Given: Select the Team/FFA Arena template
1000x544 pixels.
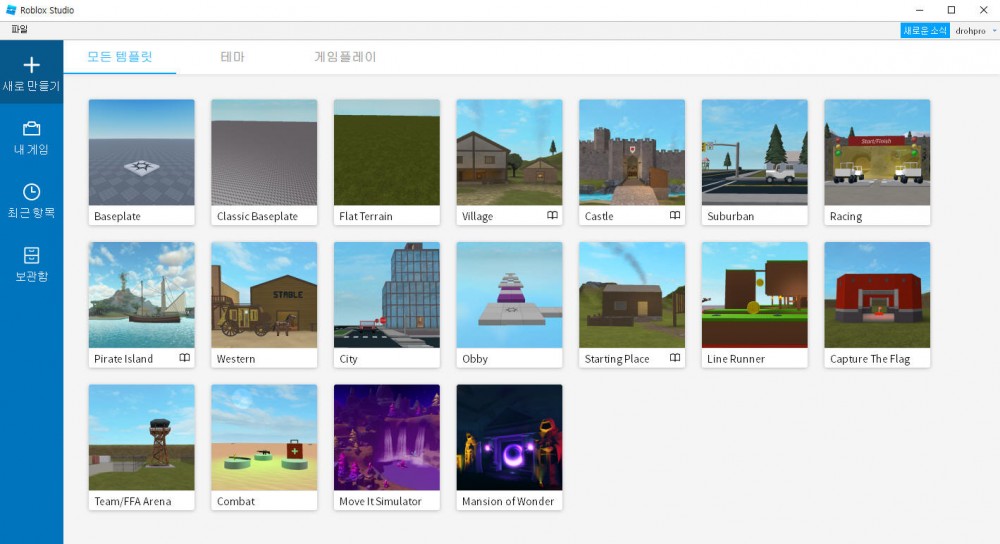Looking at the screenshot, I should (142, 447).
